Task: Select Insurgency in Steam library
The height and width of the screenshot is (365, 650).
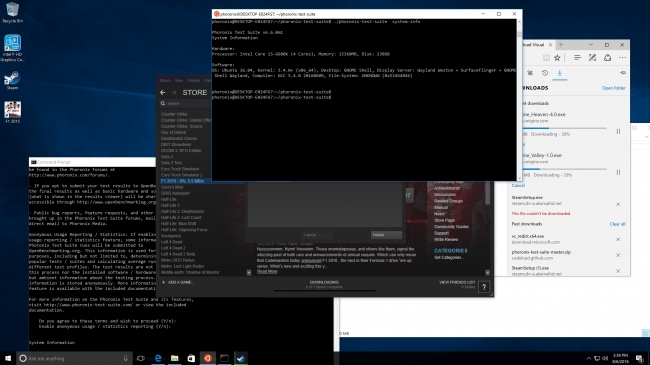Action: [171, 236]
